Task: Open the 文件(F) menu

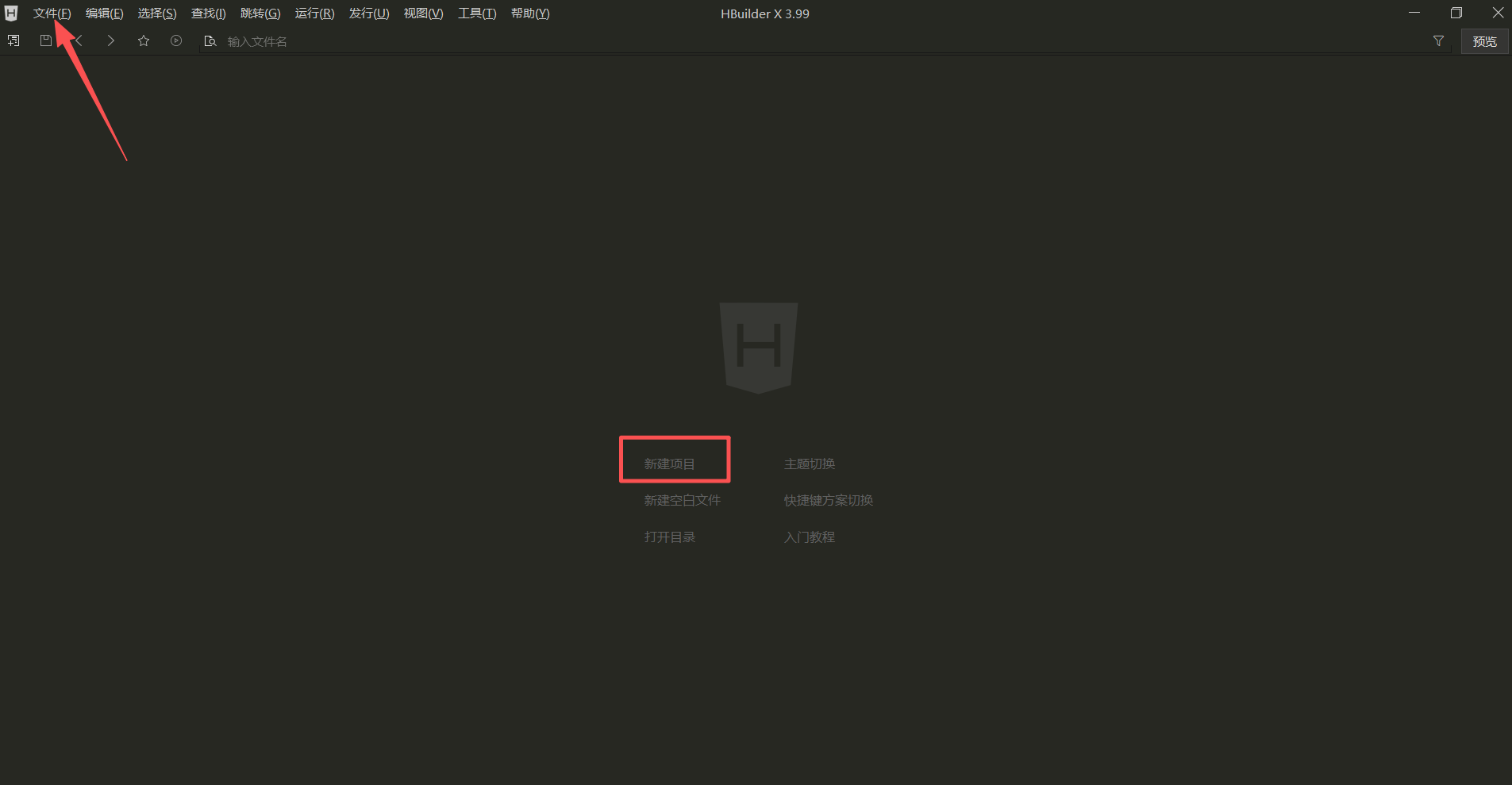Action: (x=52, y=13)
